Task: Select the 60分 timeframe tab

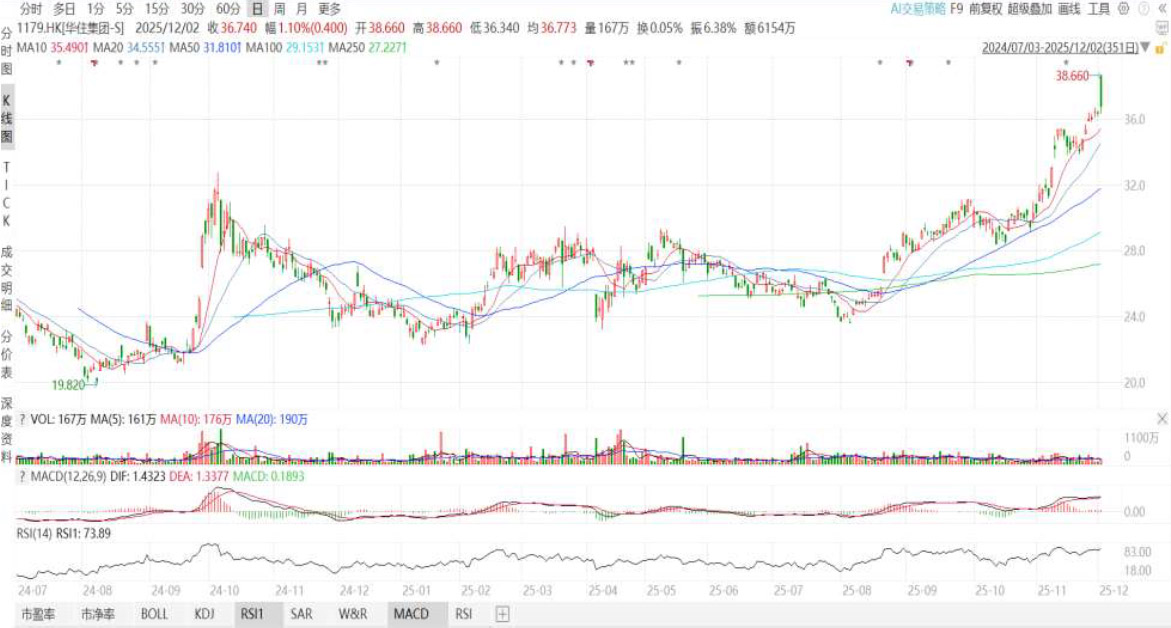Action: click(x=227, y=9)
